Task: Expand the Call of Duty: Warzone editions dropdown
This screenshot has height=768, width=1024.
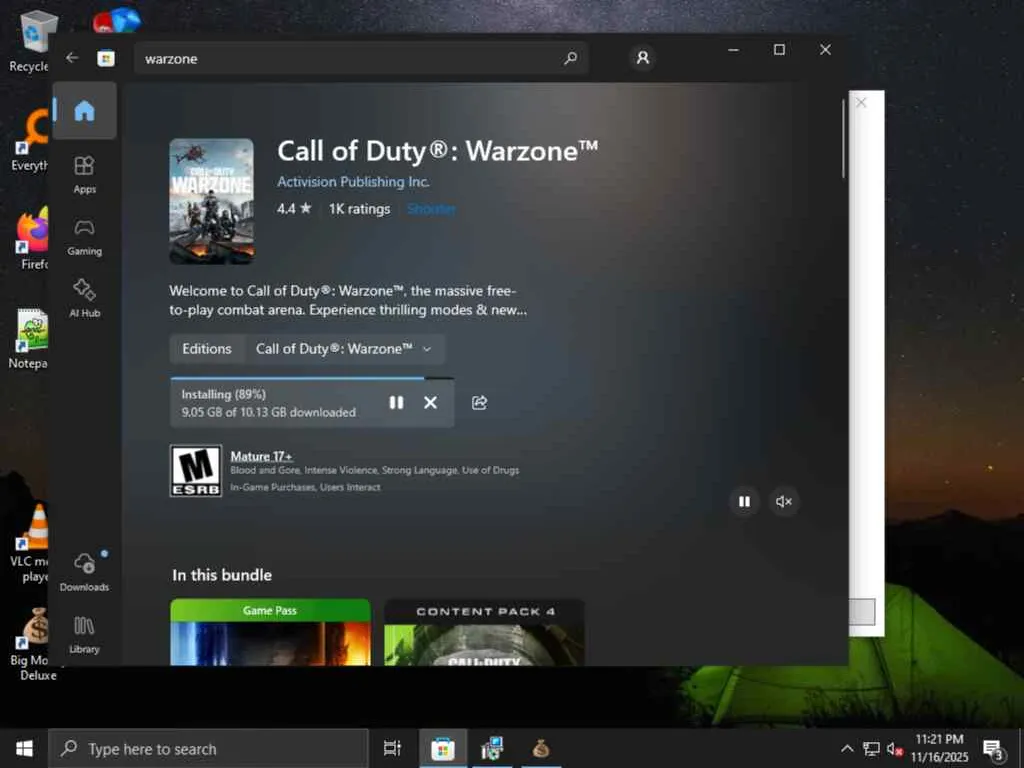Action: [x=344, y=349]
